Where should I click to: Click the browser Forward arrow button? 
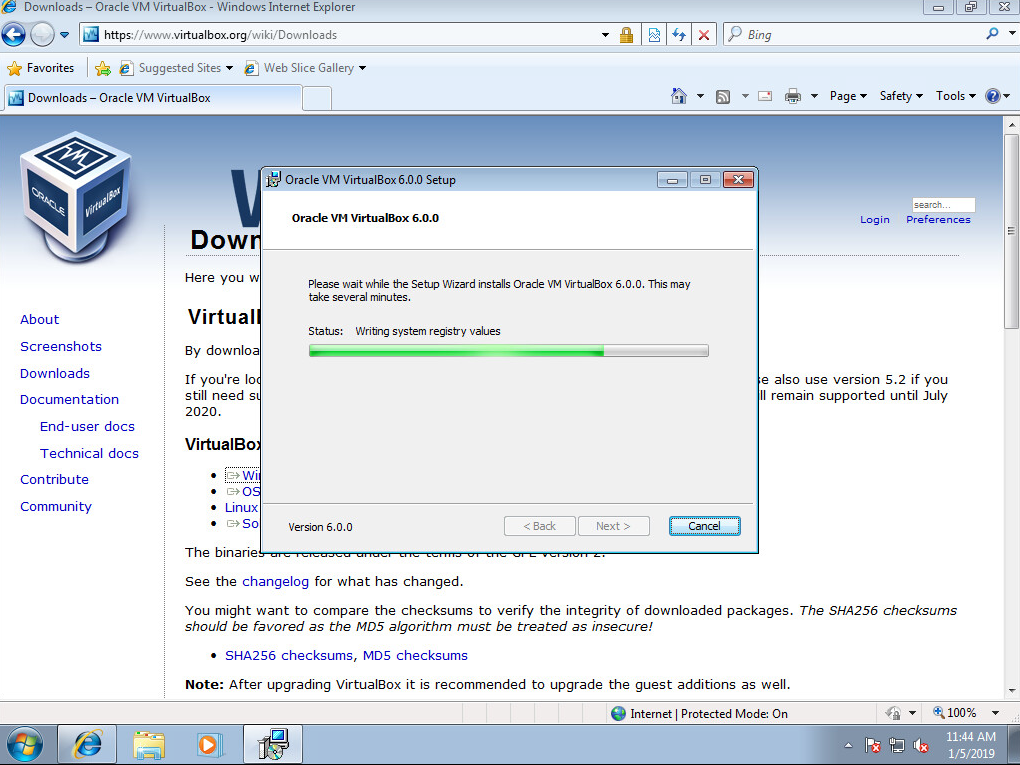(42, 34)
